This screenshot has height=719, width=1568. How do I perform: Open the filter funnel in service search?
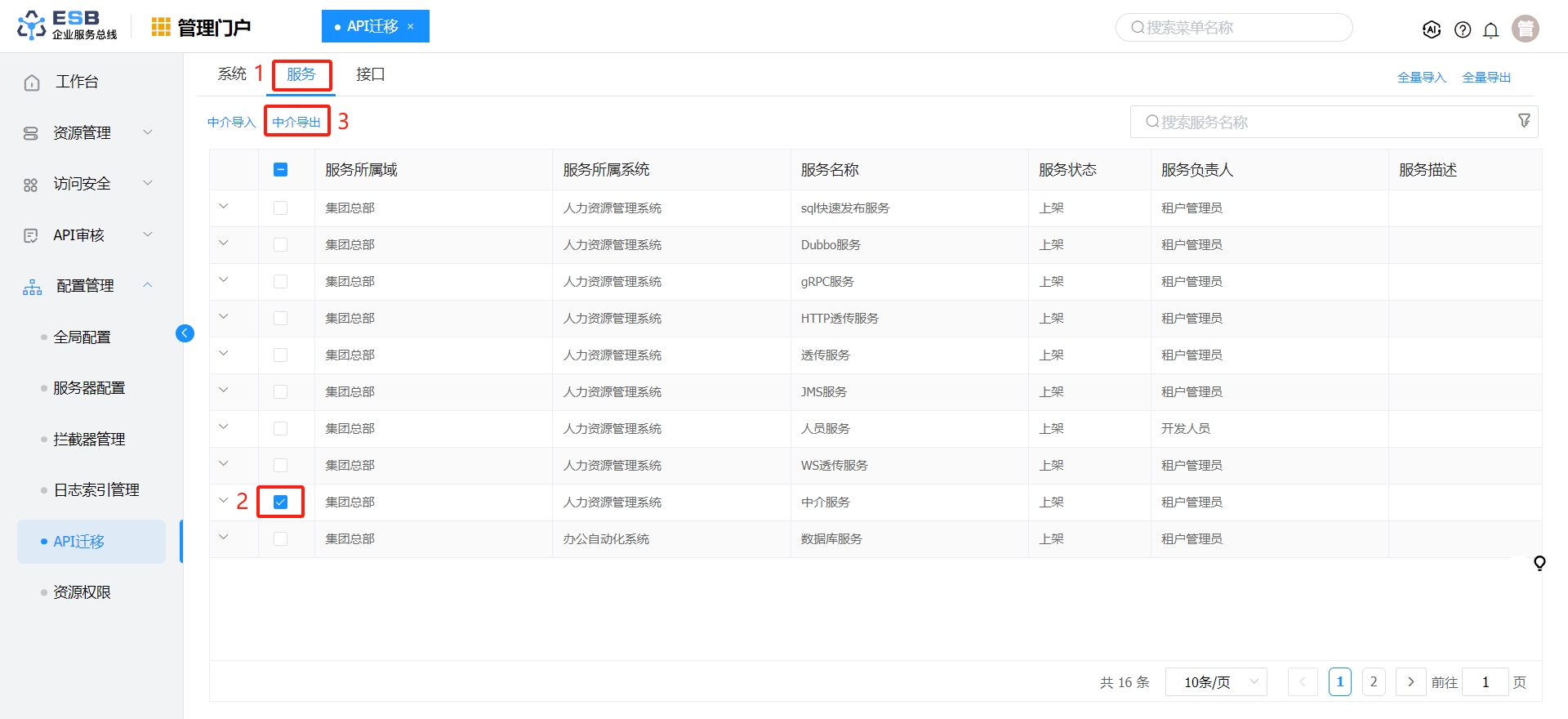pos(1524,121)
